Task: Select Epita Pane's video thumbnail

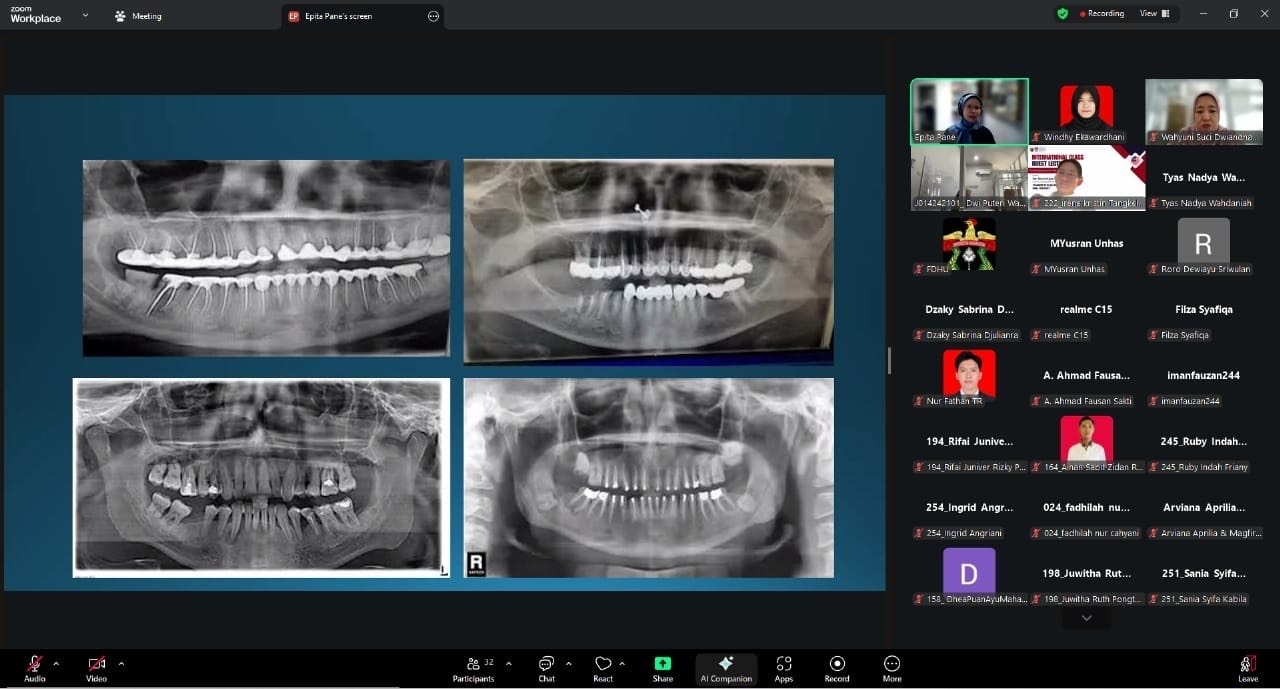Action: (968, 111)
